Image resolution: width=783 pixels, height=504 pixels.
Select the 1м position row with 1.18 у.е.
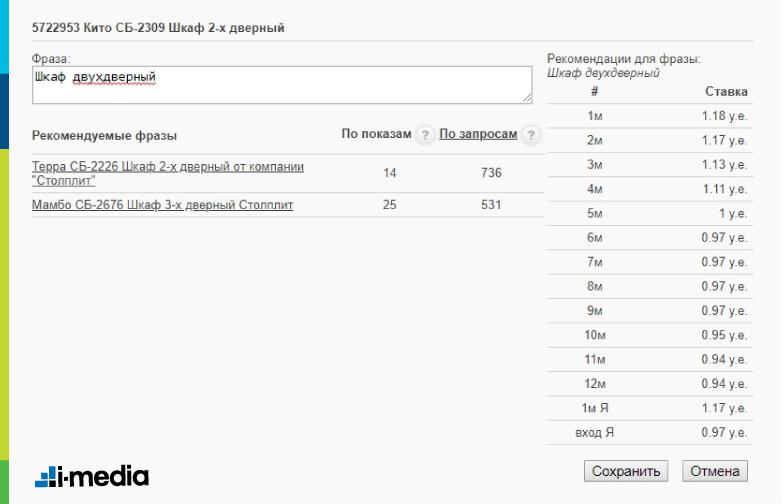coord(650,116)
